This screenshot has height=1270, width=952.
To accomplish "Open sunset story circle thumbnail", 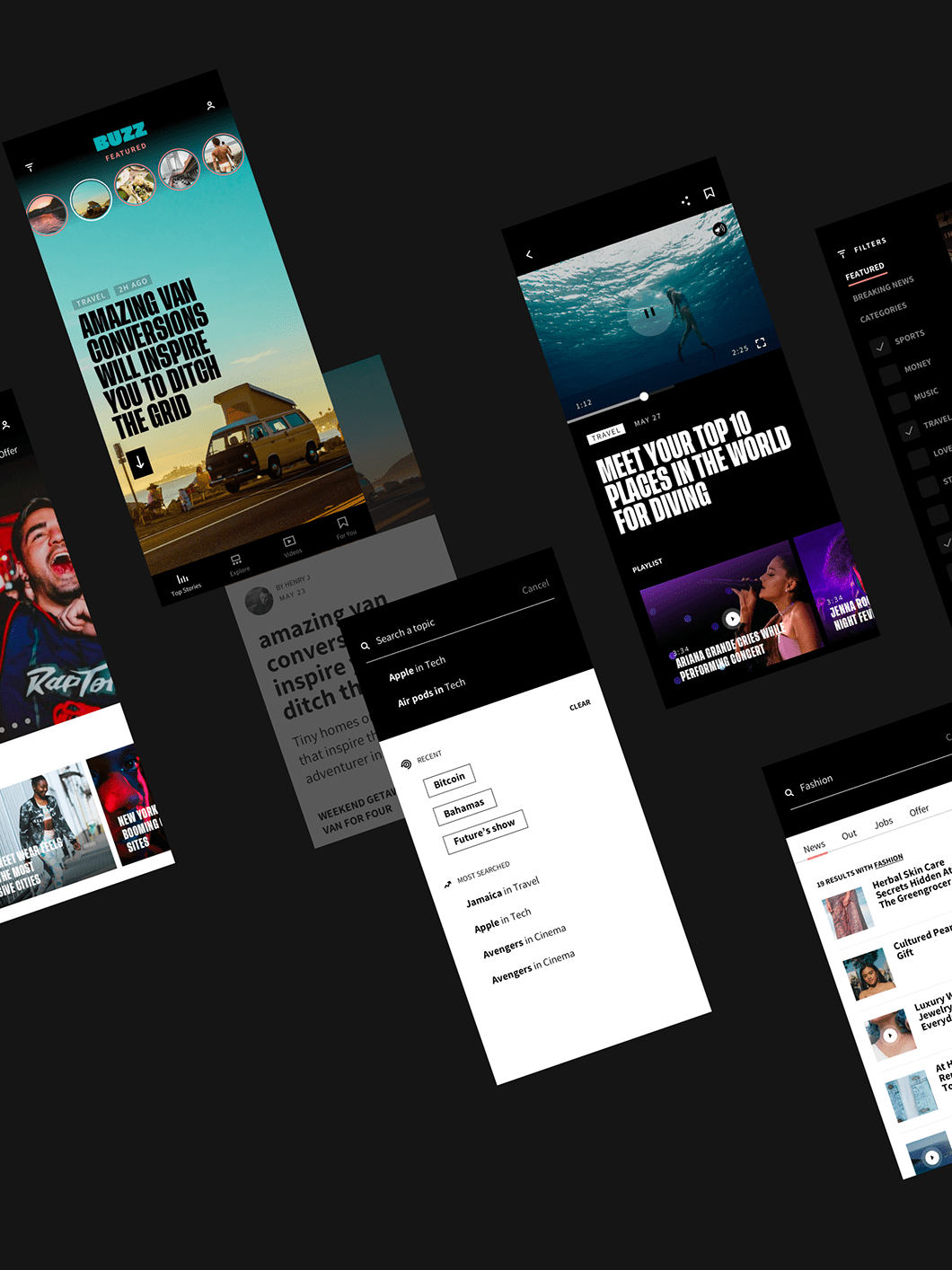I will 48,215.
